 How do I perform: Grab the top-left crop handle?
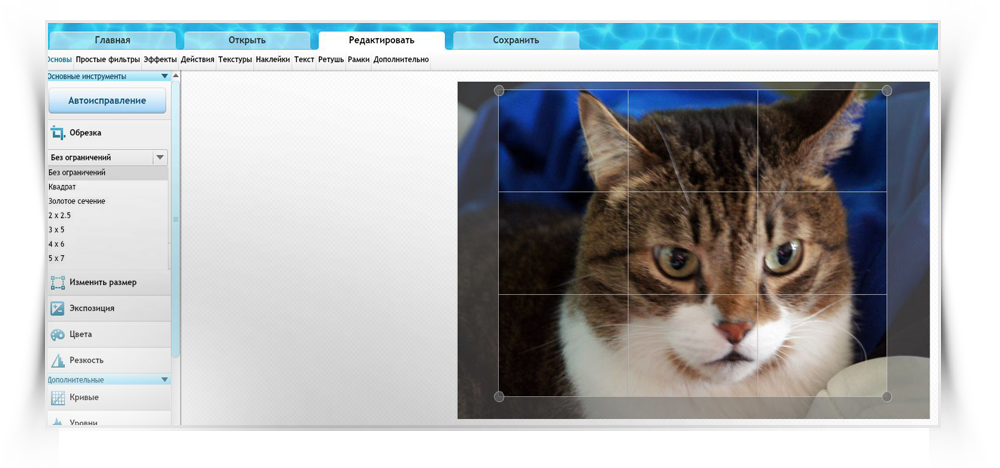[x=499, y=91]
